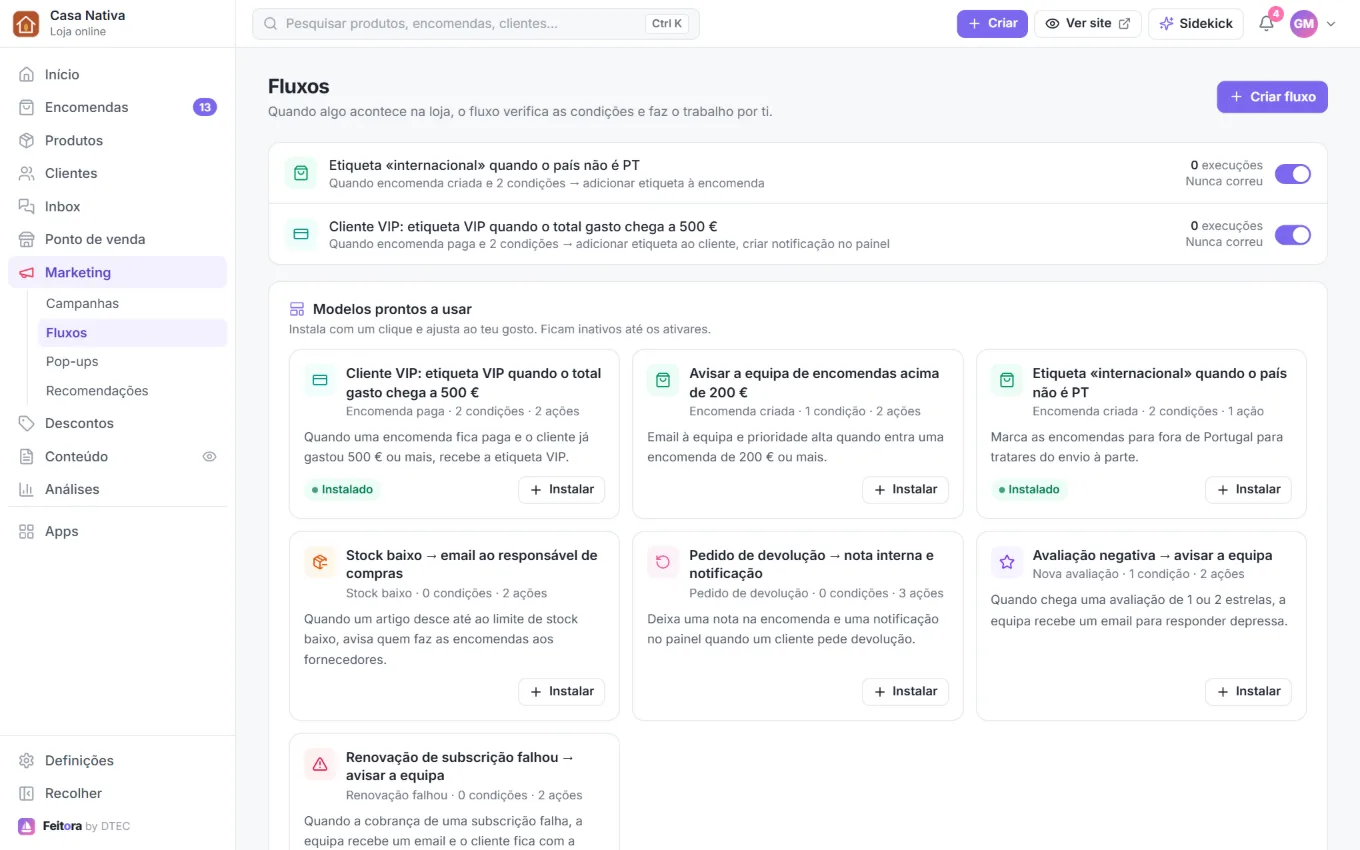Focus the search products field

coord(476,24)
